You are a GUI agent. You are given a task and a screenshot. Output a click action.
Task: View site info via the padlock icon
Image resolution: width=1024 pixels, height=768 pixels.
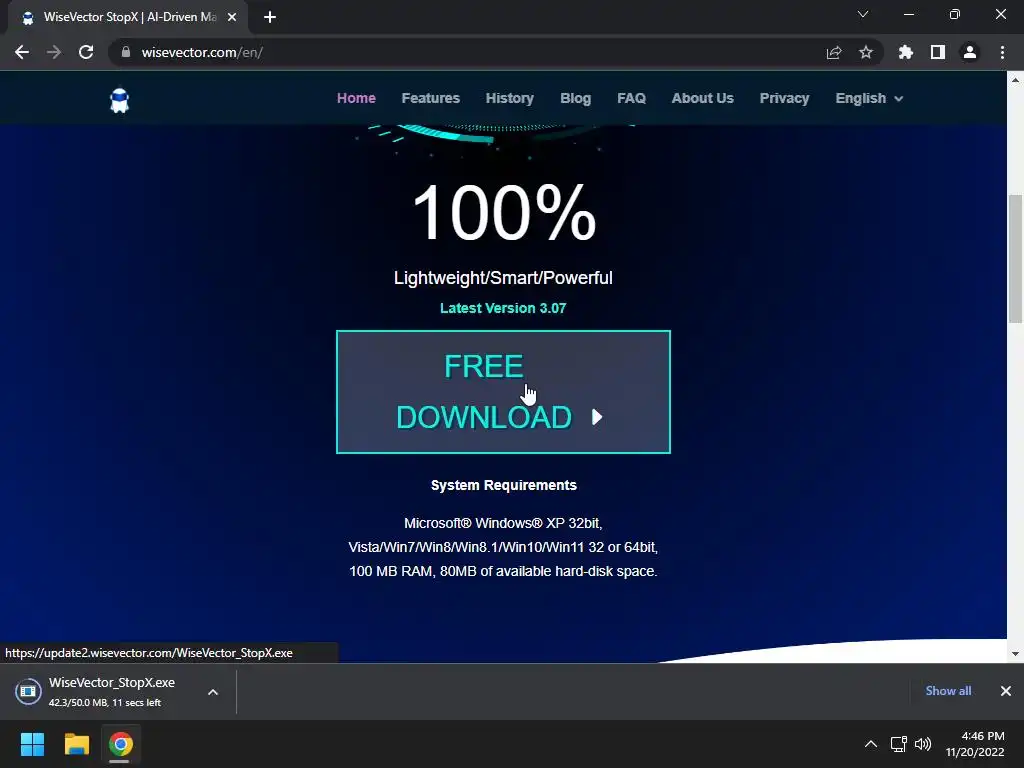[126, 52]
